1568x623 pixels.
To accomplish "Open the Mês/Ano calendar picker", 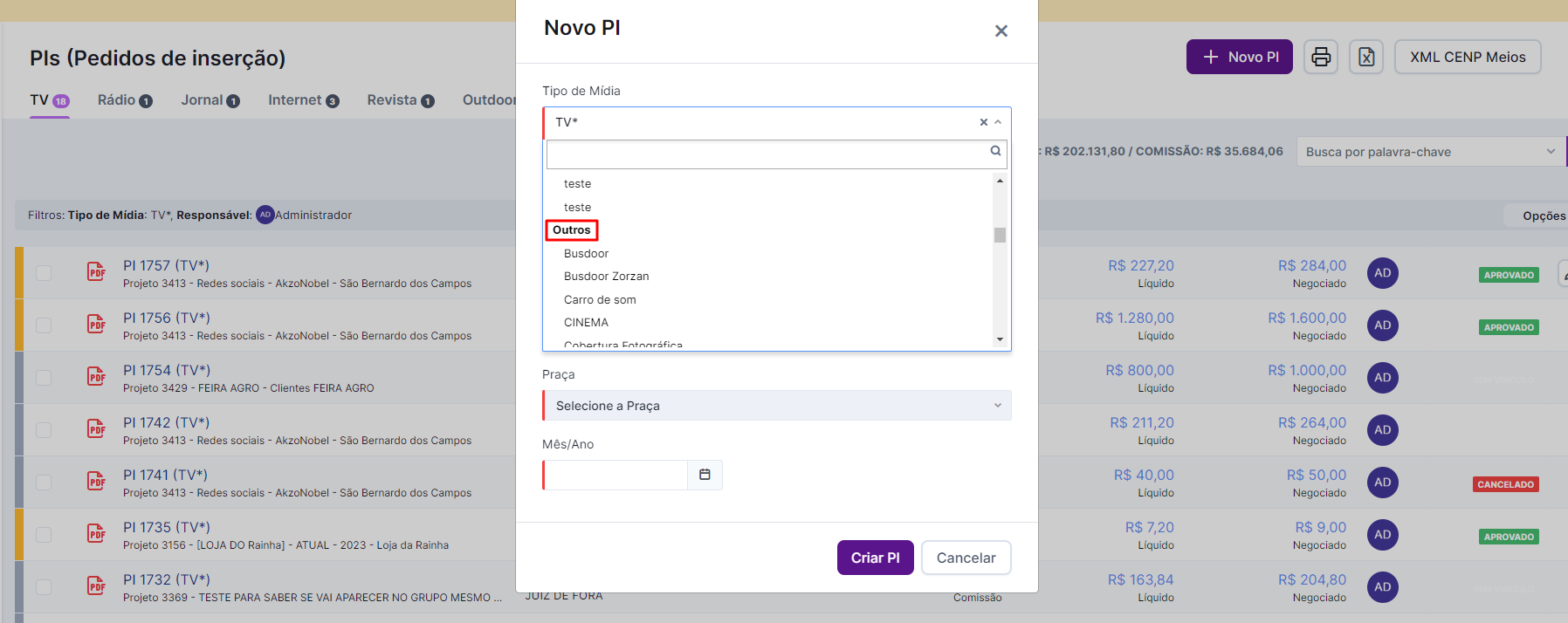I will (705, 475).
